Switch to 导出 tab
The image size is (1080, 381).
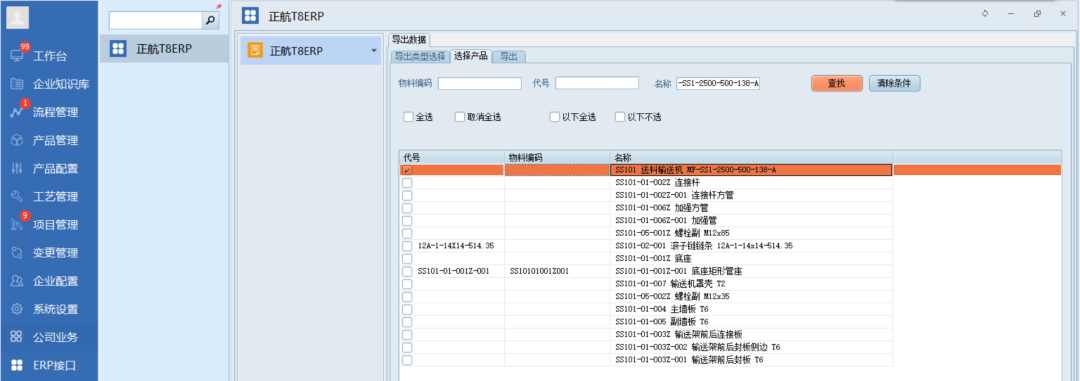(x=509, y=56)
